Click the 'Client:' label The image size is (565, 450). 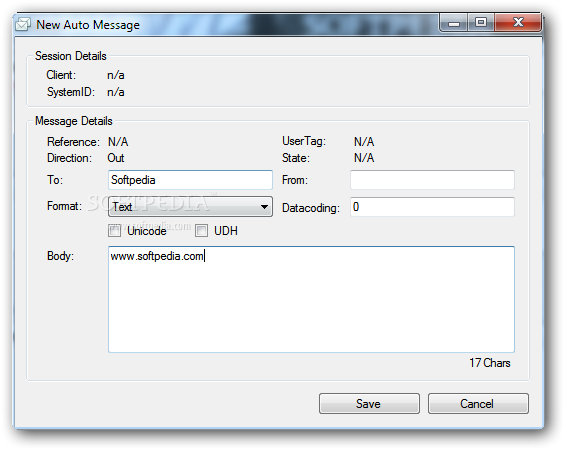tap(61, 75)
